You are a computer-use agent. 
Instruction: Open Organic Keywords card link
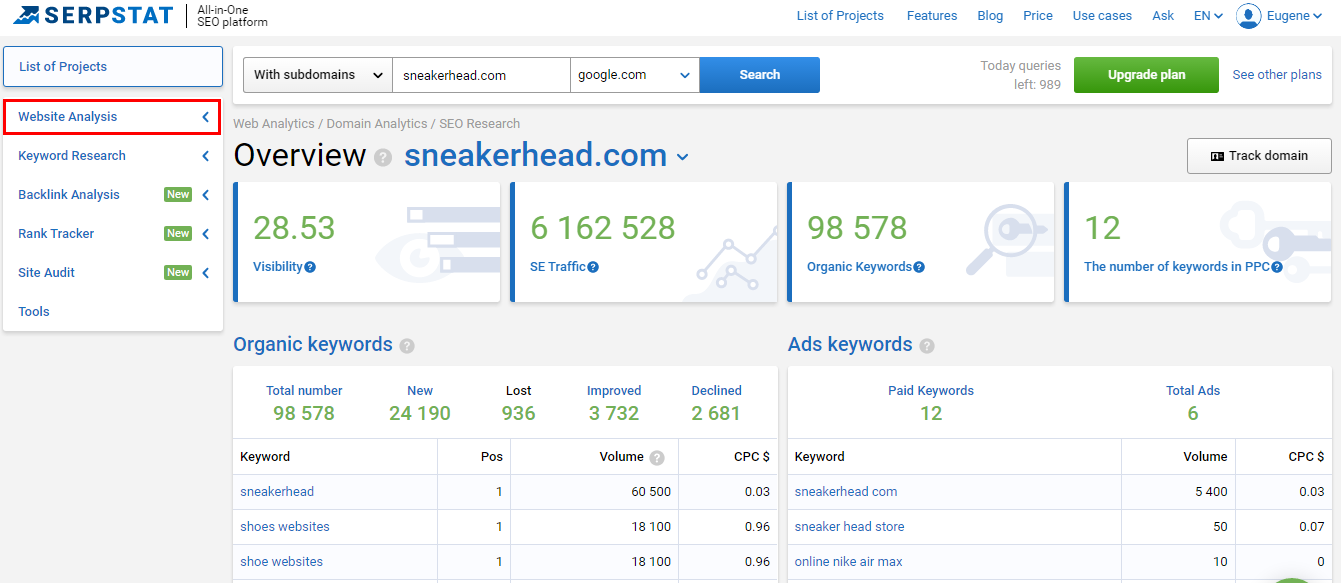859,267
